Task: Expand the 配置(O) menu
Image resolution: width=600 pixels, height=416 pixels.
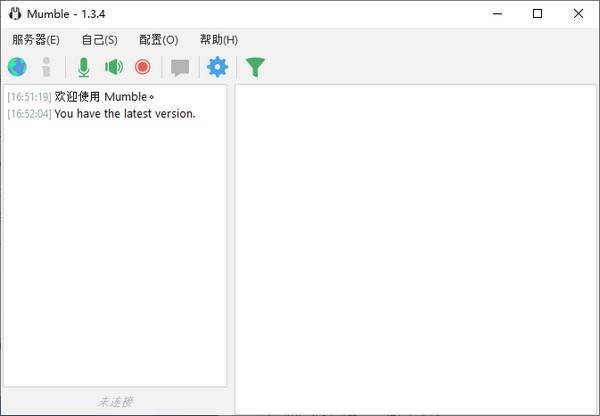Action: [x=158, y=40]
